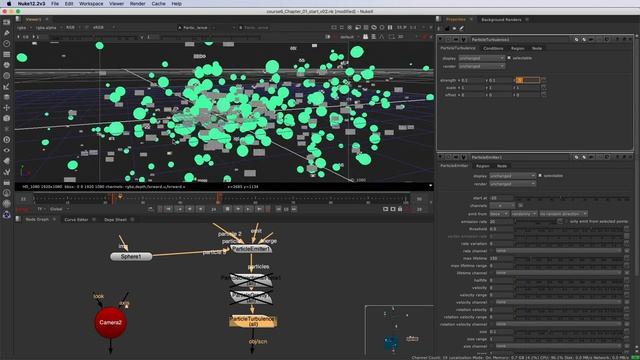The width and height of the screenshot is (640, 360).
Task: Click the start at input field
Action: (501, 198)
